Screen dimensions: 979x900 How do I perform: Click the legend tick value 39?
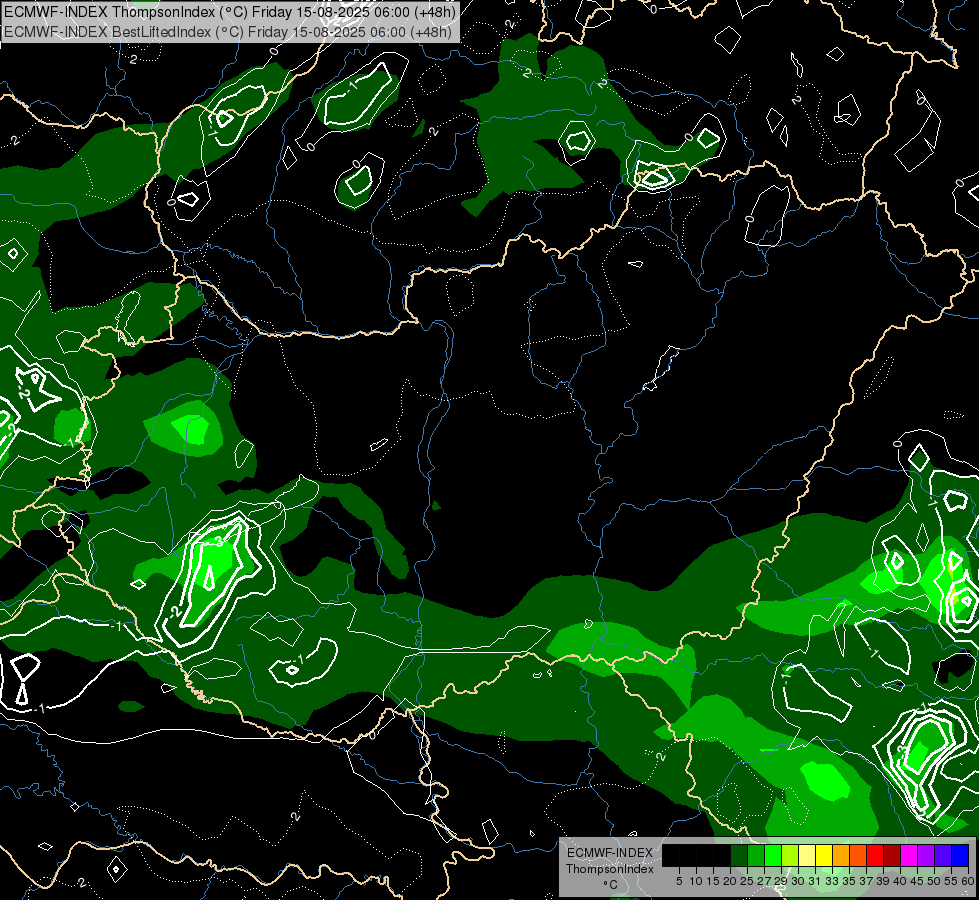[883, 881]
